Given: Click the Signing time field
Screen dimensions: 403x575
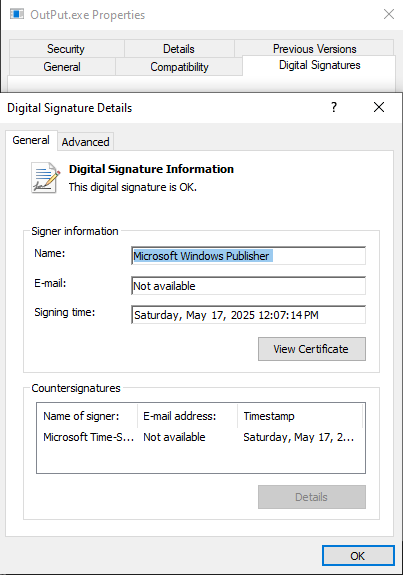Looking at the screenshot, I should [248, 315].
